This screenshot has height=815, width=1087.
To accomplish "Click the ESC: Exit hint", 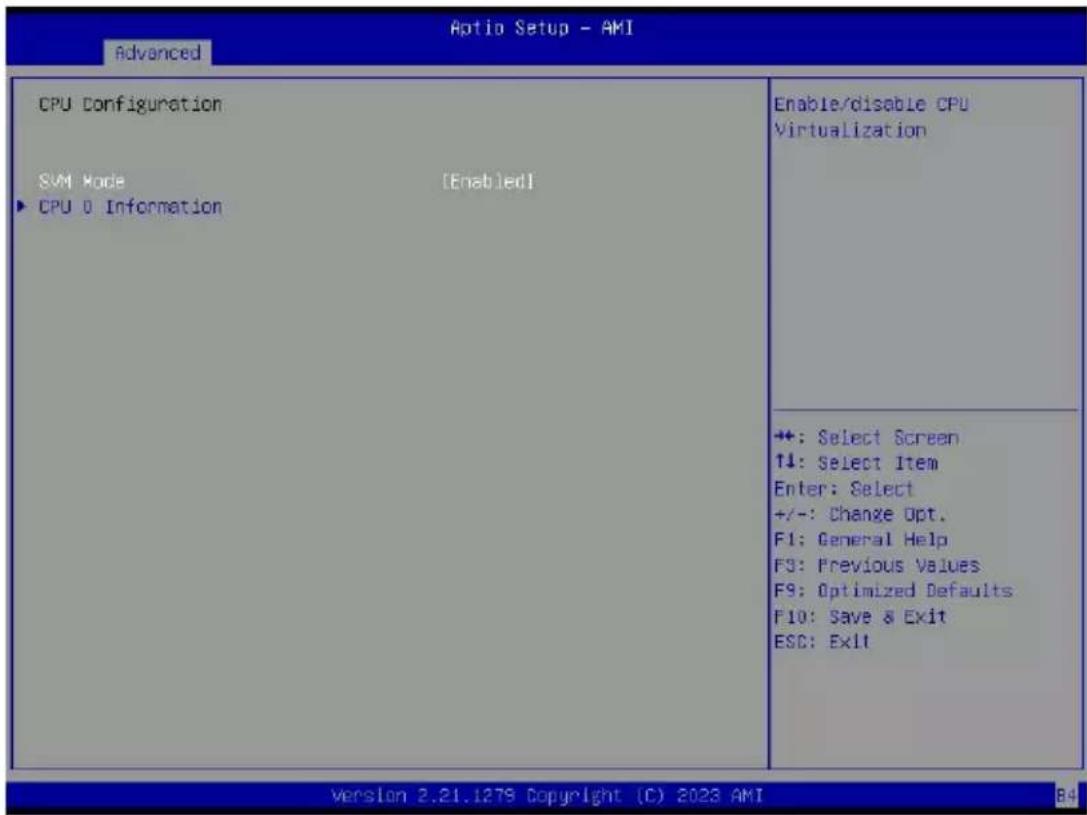I will point(822,641).
